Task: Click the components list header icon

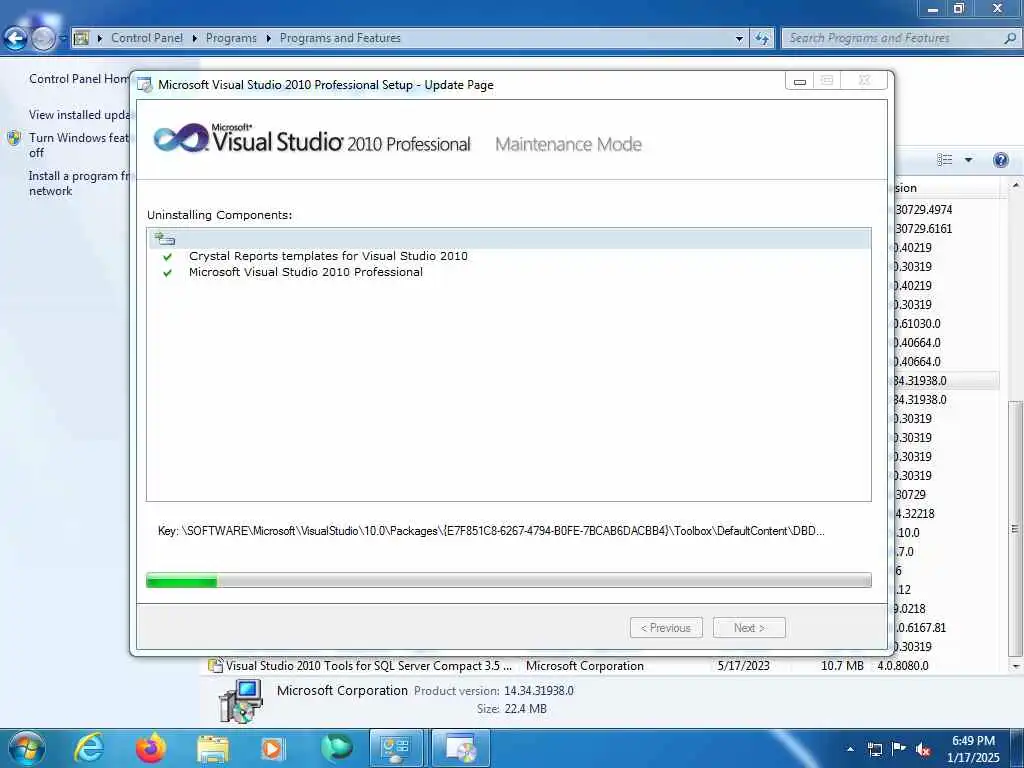Action: pyautogui.click(x=165, y=238)
